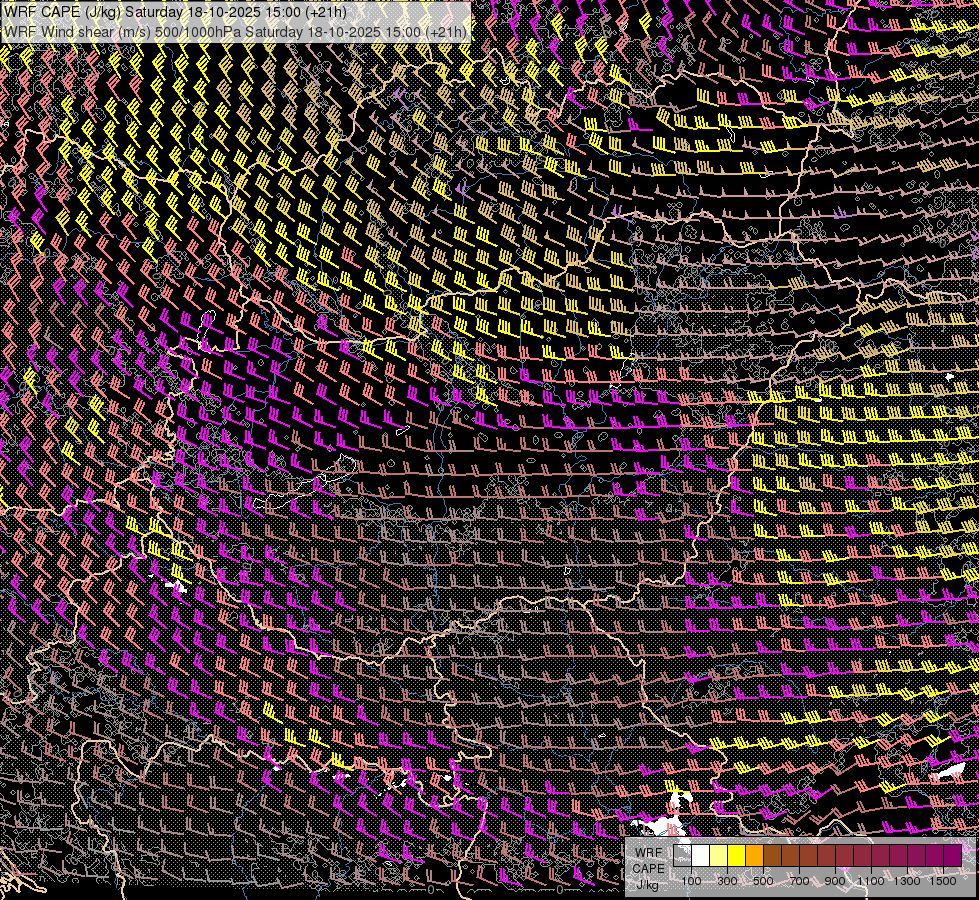
Task: Click "18-10-2025" date in the CAPE title line
Action: pyautogui.click(x=225, y=13)
